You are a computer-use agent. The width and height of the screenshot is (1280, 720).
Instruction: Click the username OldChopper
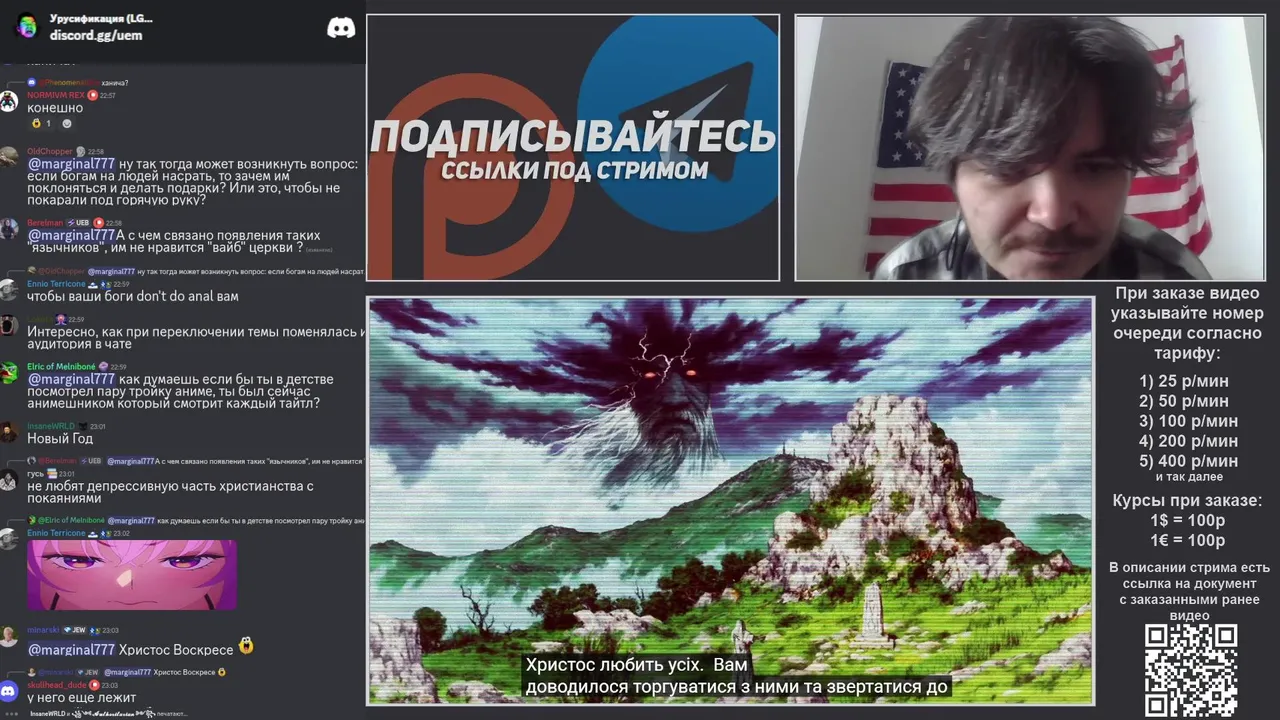[x=50, y=152]
